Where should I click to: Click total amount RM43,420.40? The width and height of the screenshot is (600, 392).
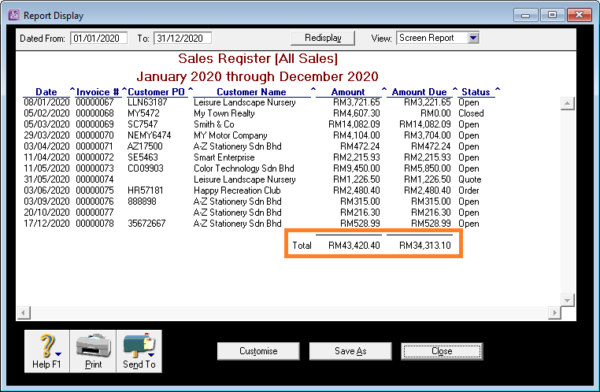[x=354, y=245]
